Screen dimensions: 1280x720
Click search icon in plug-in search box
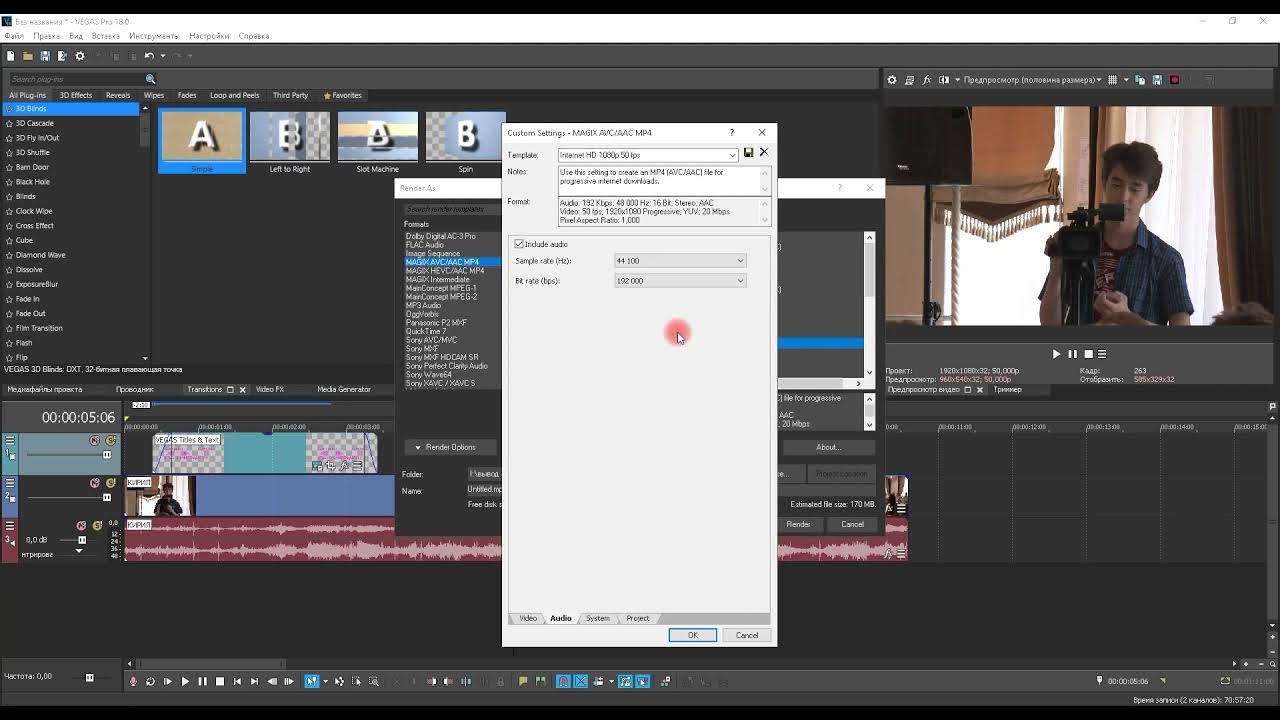pos(150,79)
